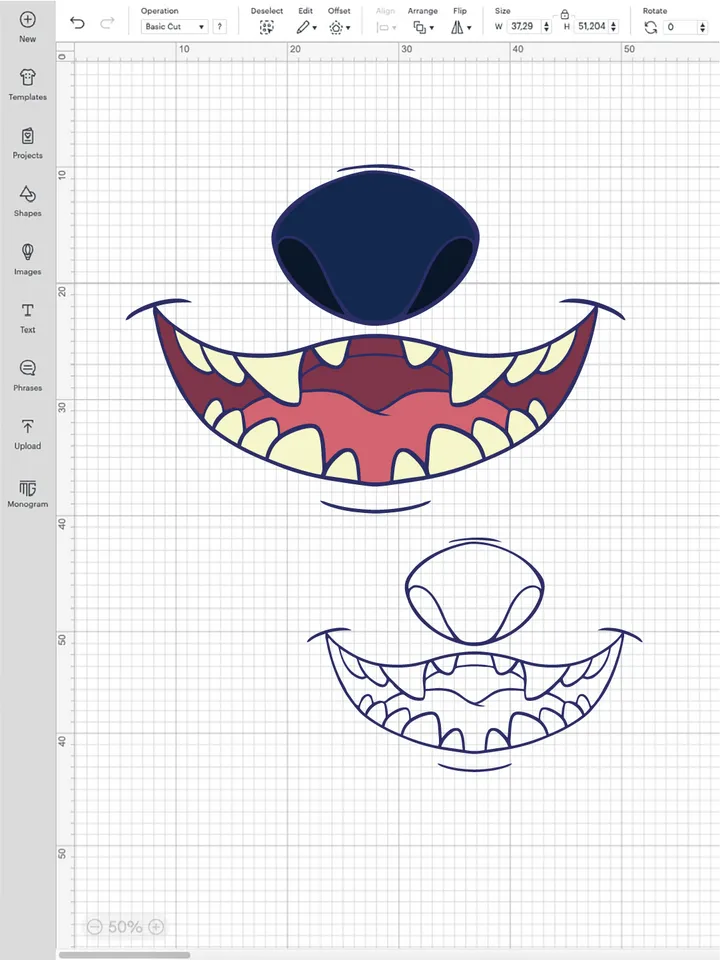Click the Deselect icon

click(267, 27)
